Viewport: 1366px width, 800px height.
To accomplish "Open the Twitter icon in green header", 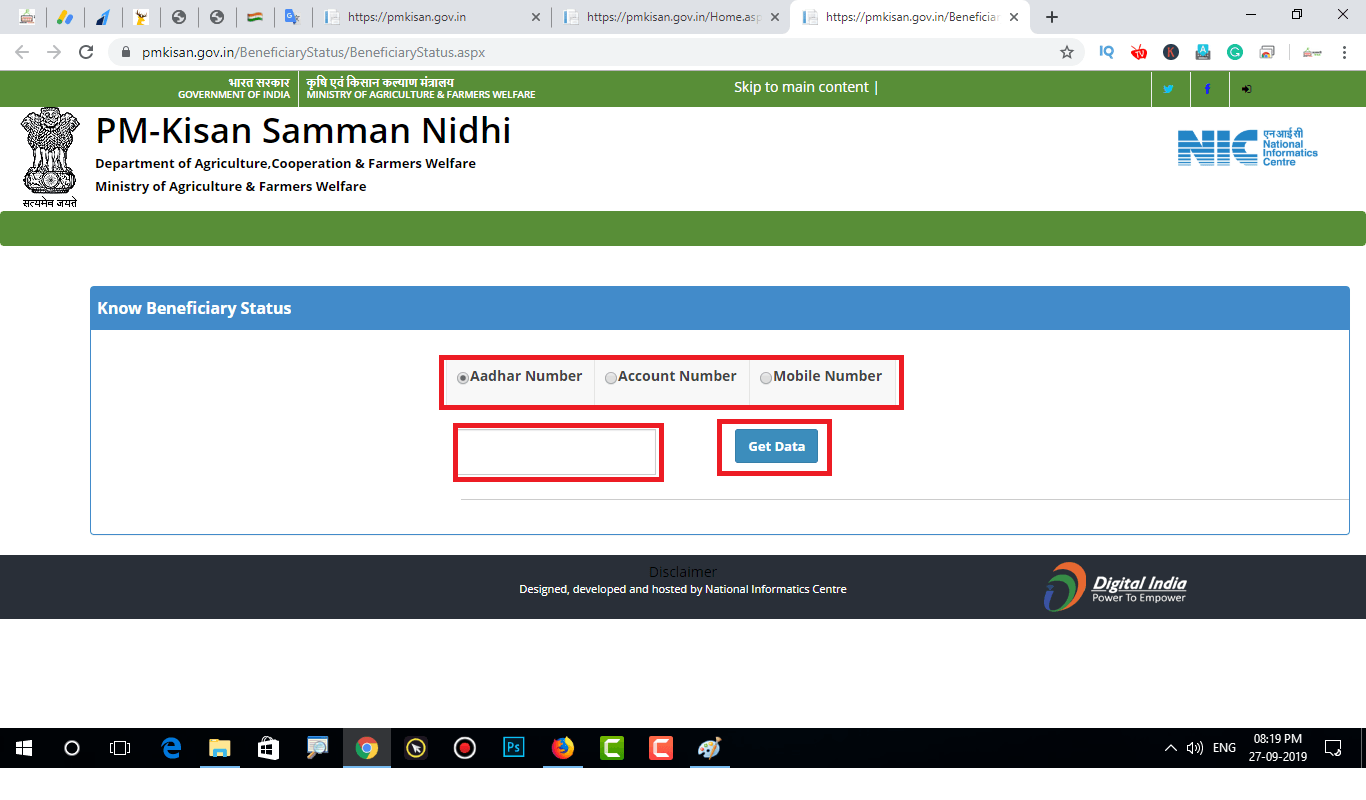I will [1168, 89].
